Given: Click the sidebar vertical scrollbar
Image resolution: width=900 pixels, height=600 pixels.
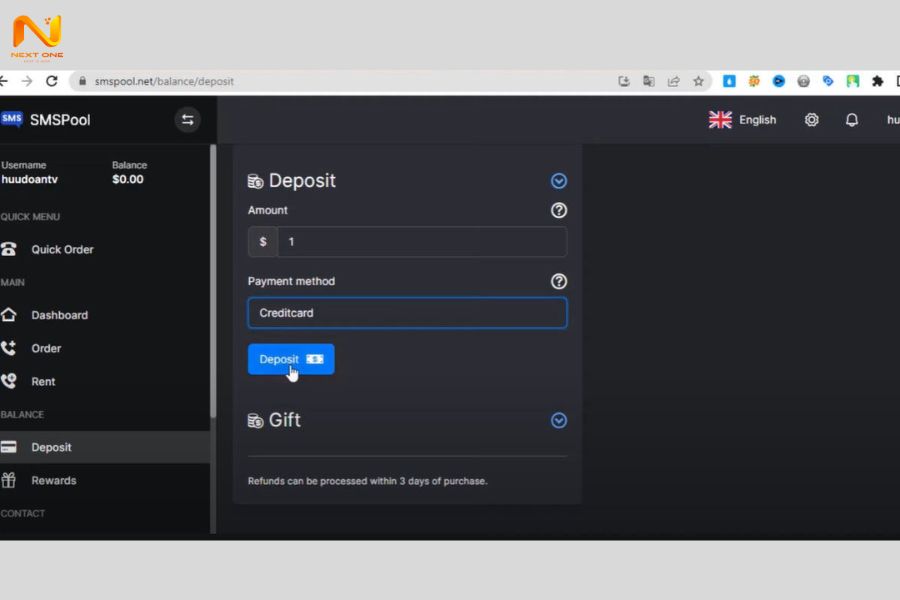Looking at the screenshot, I should tap(213, 280).
